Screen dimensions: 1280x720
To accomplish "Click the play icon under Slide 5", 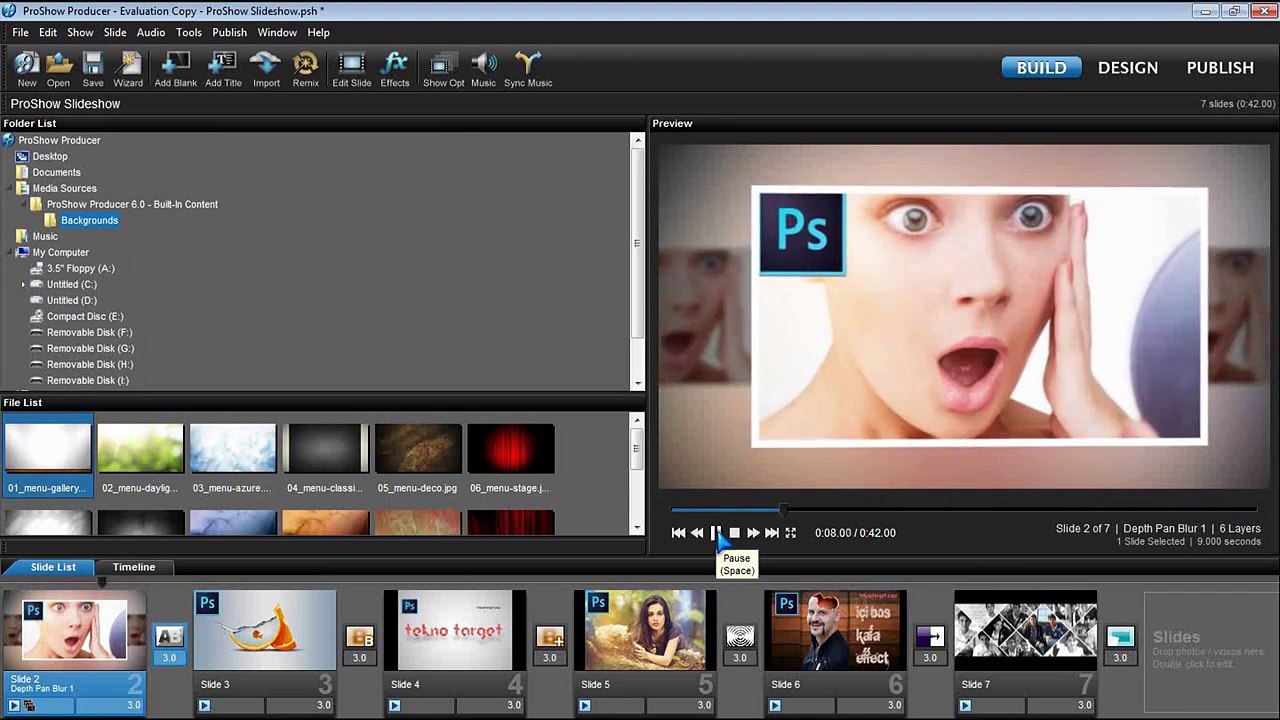I will [584, 705].
